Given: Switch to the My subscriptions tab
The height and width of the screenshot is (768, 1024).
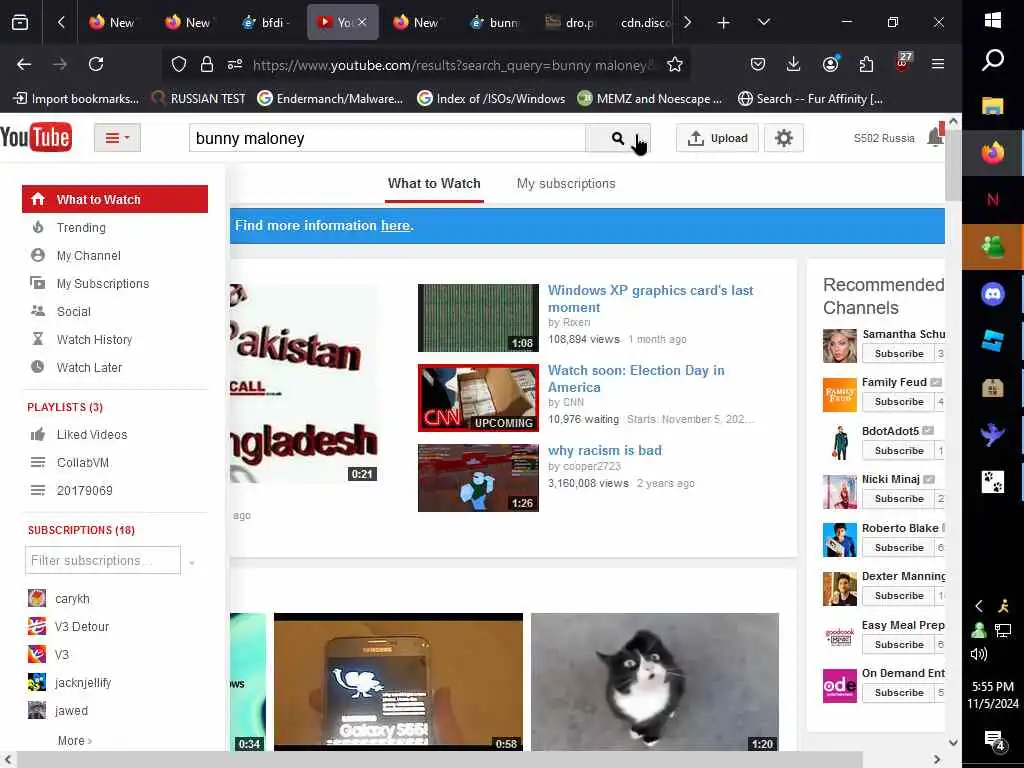Looking at the screenshot, I should (566, 184).
